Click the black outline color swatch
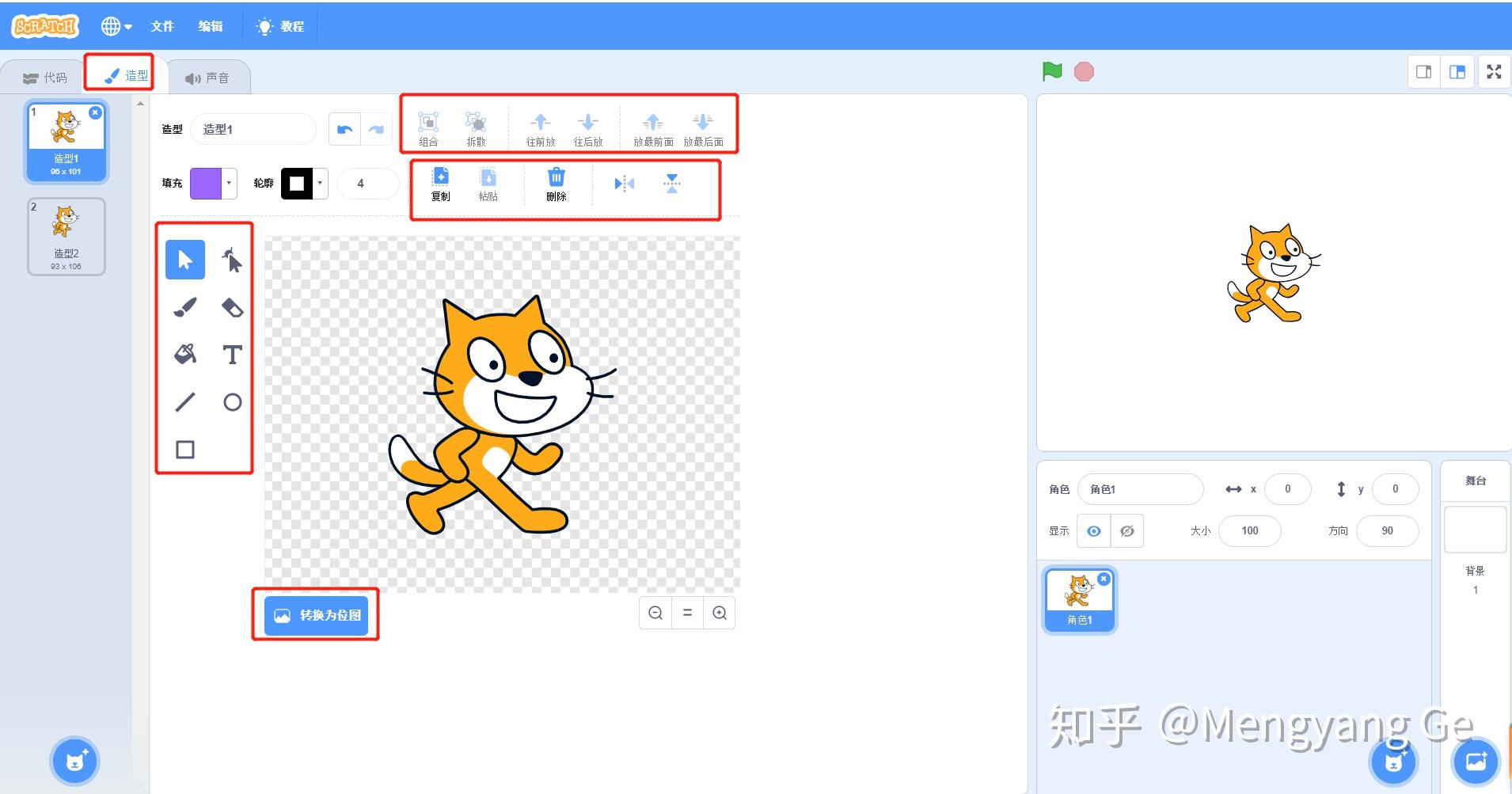 pos(297,184)
